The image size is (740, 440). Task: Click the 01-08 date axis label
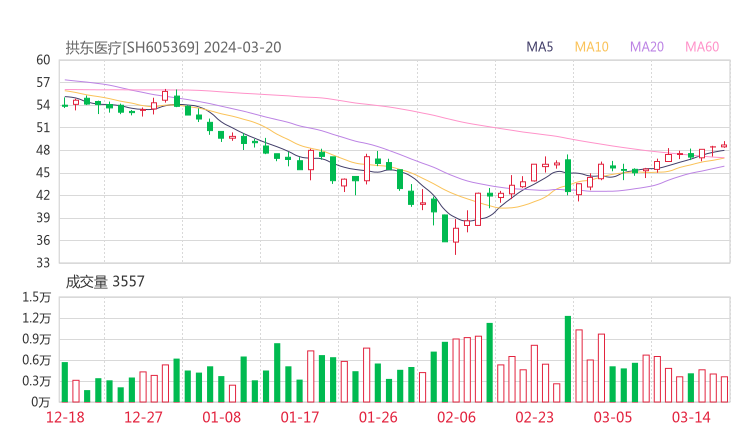221,417
